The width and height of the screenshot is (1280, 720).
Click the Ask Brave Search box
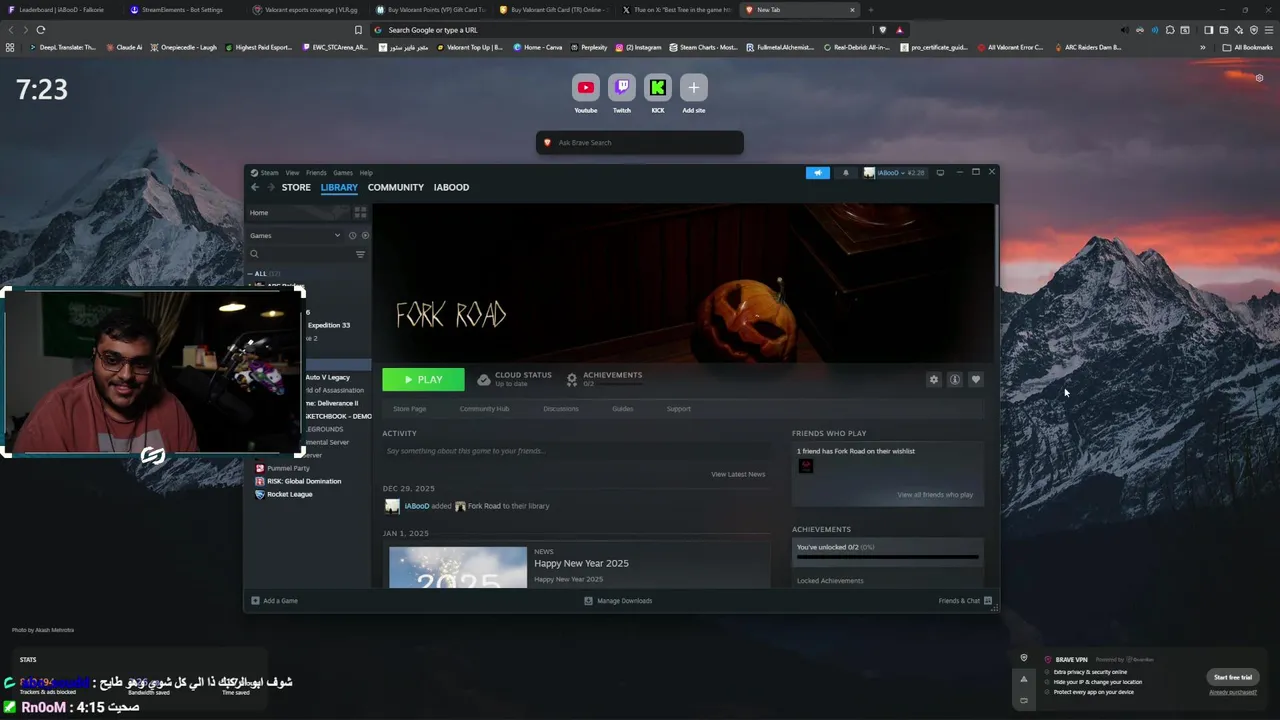tap(640, 143)
